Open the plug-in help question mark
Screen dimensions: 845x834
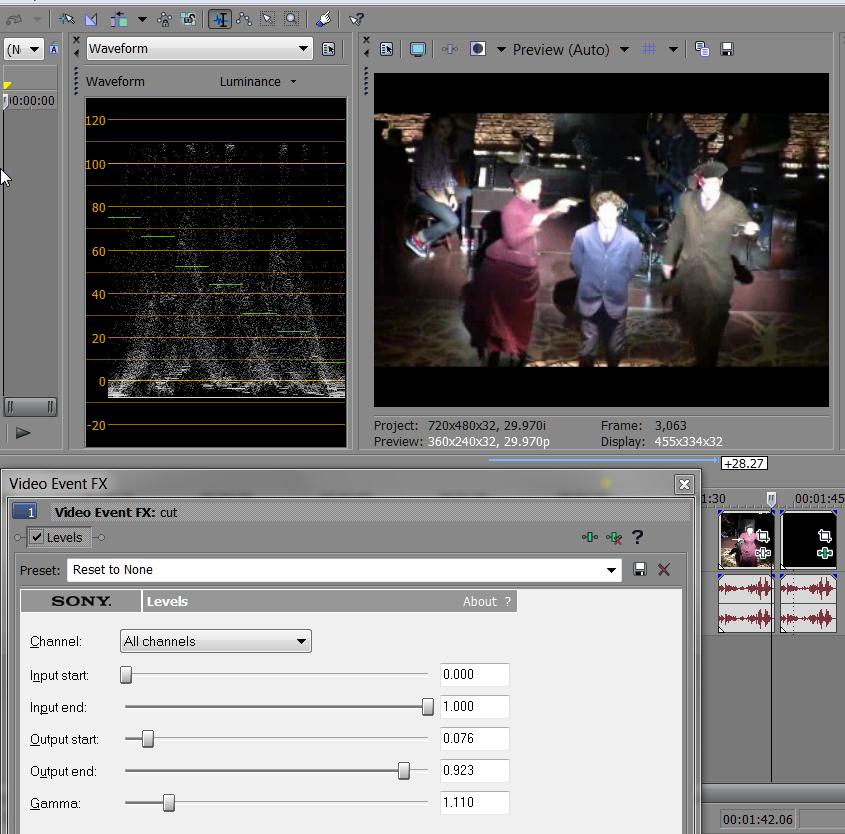click(x=637, y=537)
